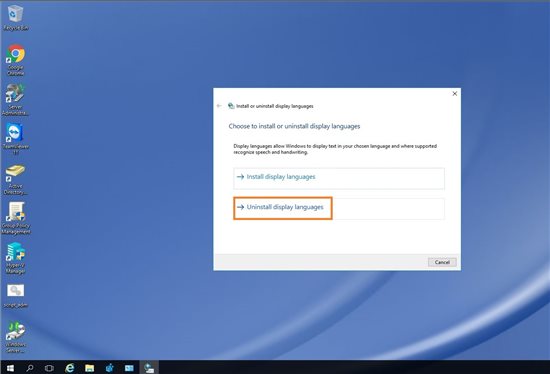Screen dimensions: 550x374
Task: Click the wizard title icon beside the header
Action: tap(231, 106)
